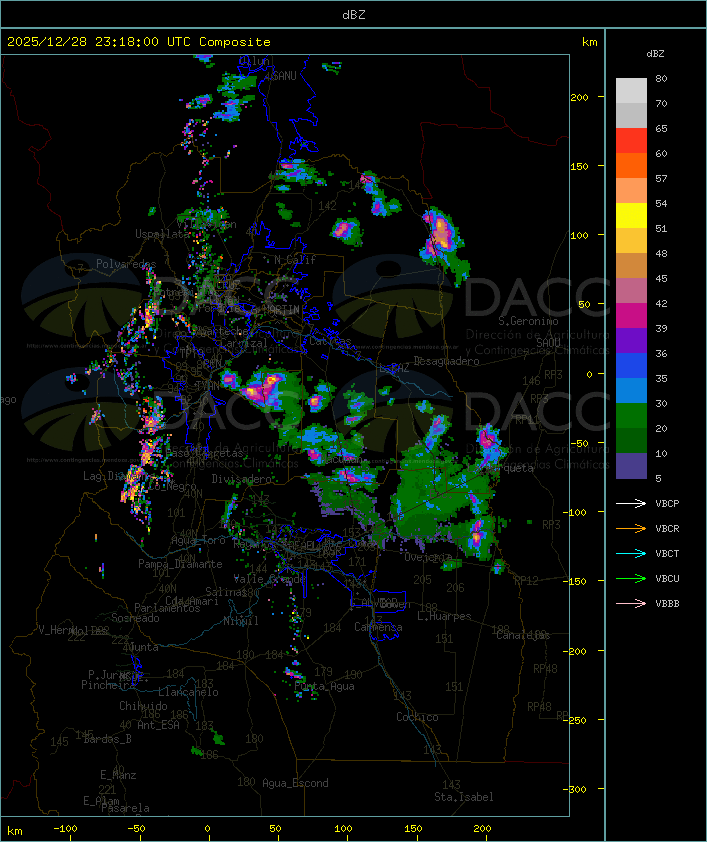Click the Canalejas place label

pos(523,635)
